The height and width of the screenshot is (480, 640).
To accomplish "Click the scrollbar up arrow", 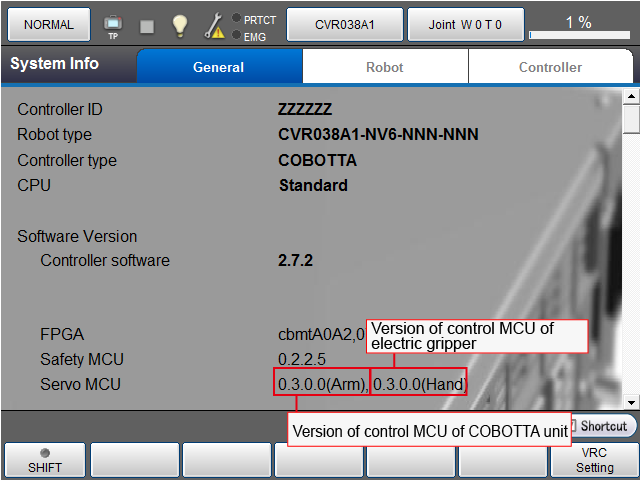I will 630,97.
